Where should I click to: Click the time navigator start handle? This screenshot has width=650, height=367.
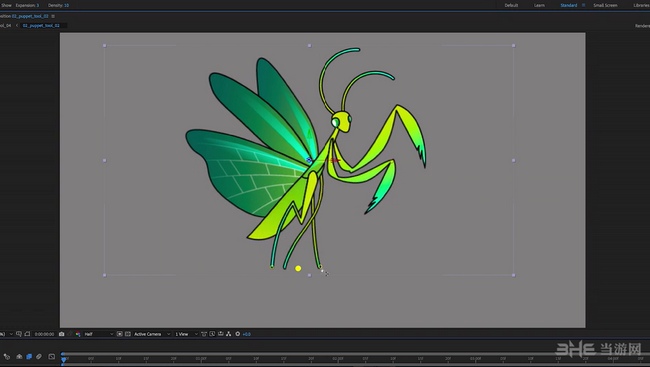63,354
